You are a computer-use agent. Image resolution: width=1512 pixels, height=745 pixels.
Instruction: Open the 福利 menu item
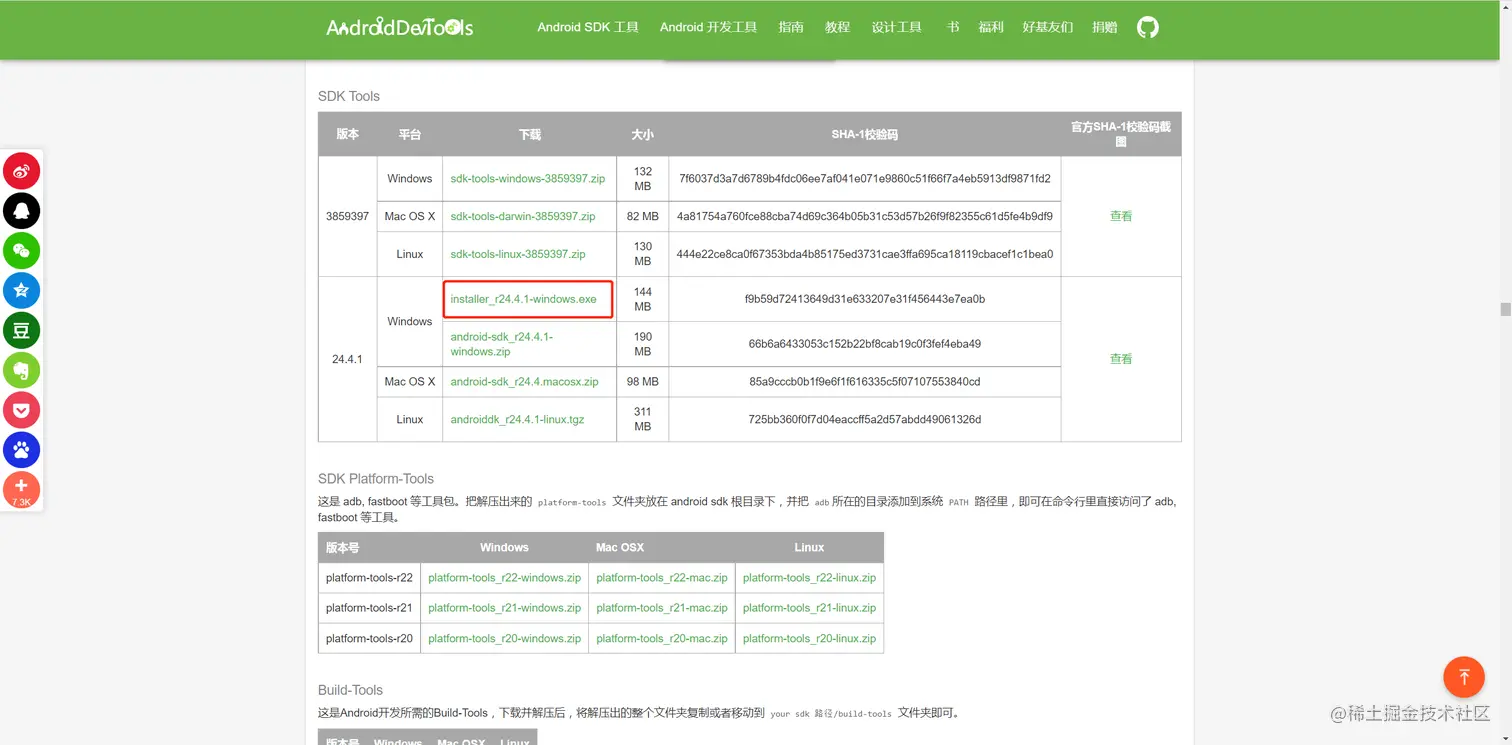pos(991,27)
